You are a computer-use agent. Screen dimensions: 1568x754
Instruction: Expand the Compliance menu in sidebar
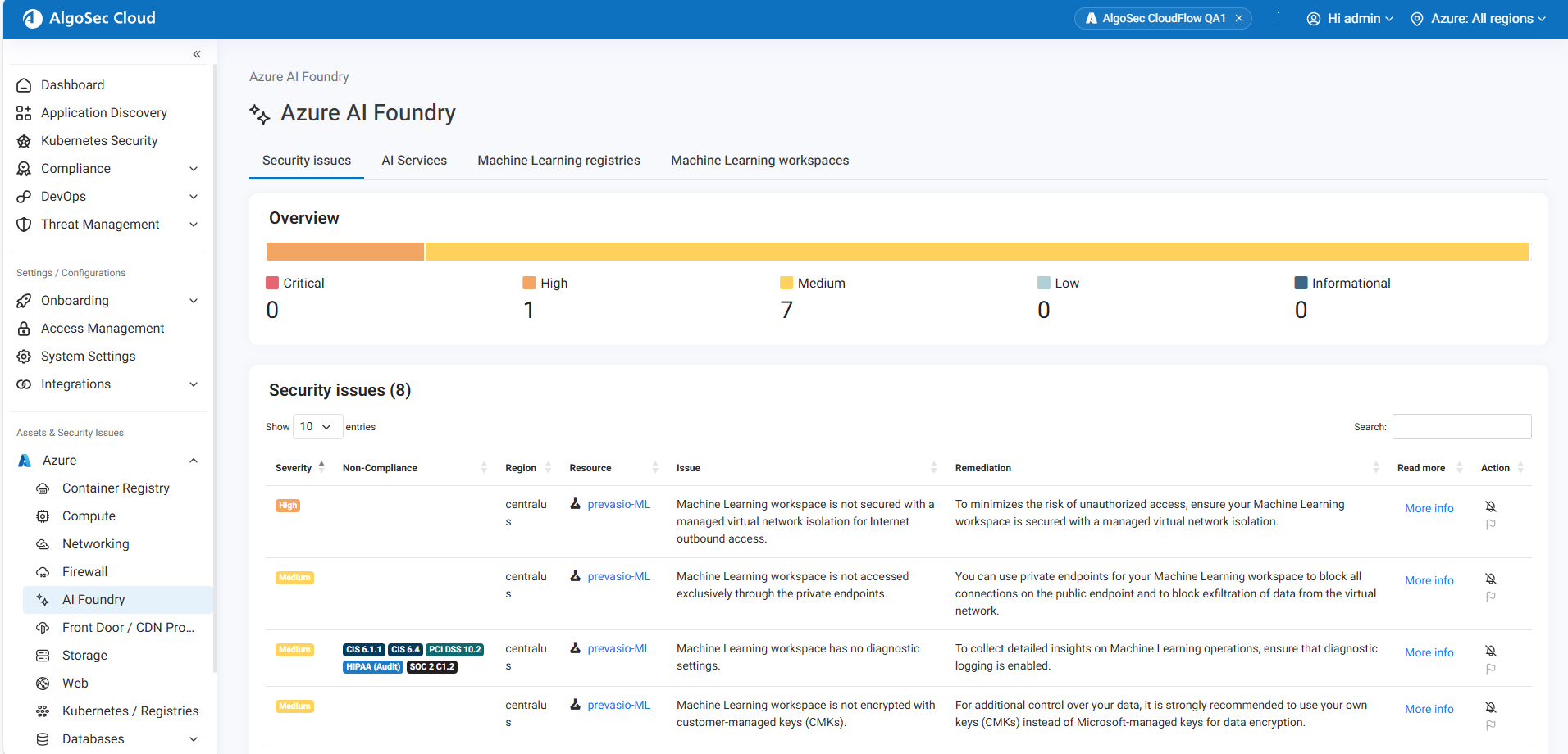coord(194,169)
